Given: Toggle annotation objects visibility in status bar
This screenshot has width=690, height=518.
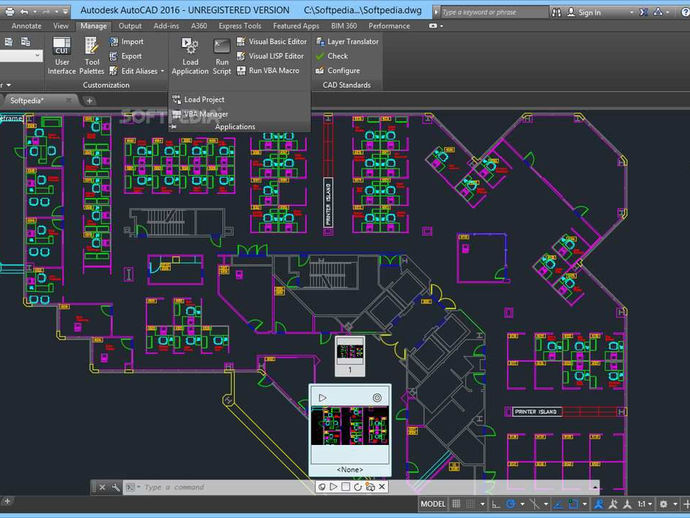Looking at the screenshot, I should [598, 504].
